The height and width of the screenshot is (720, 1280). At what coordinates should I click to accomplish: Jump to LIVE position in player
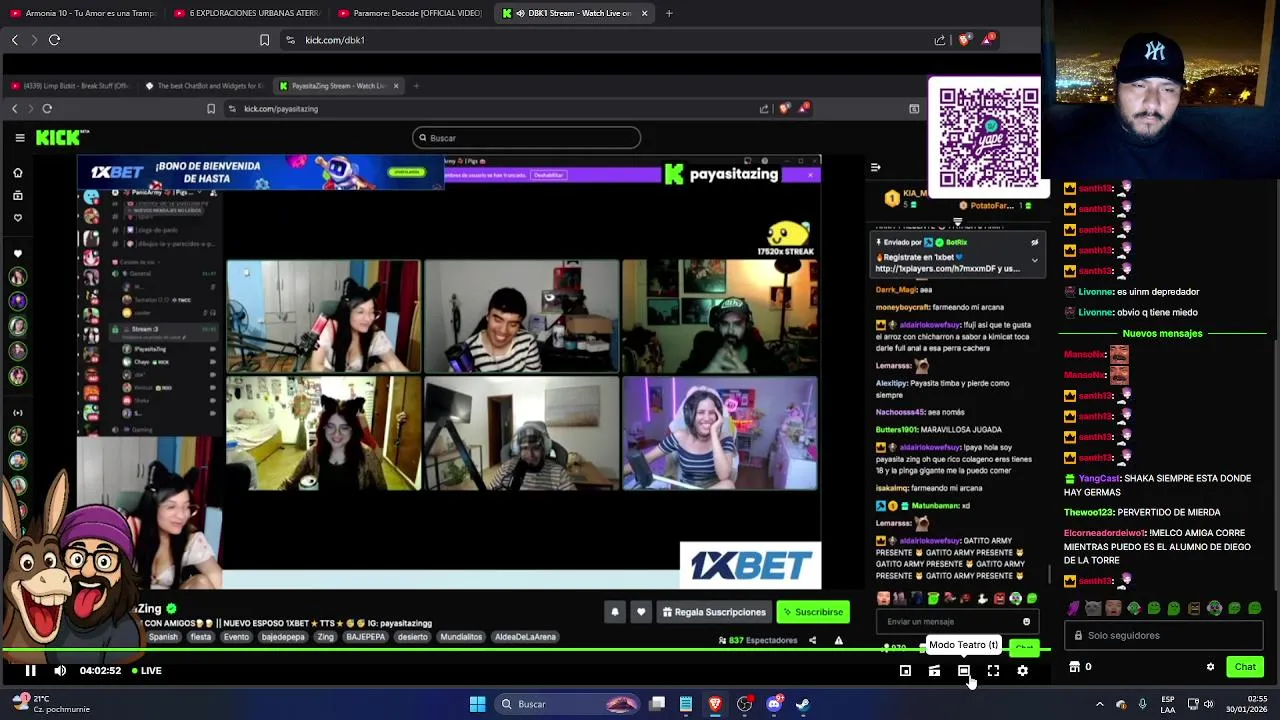click(147, 671)
